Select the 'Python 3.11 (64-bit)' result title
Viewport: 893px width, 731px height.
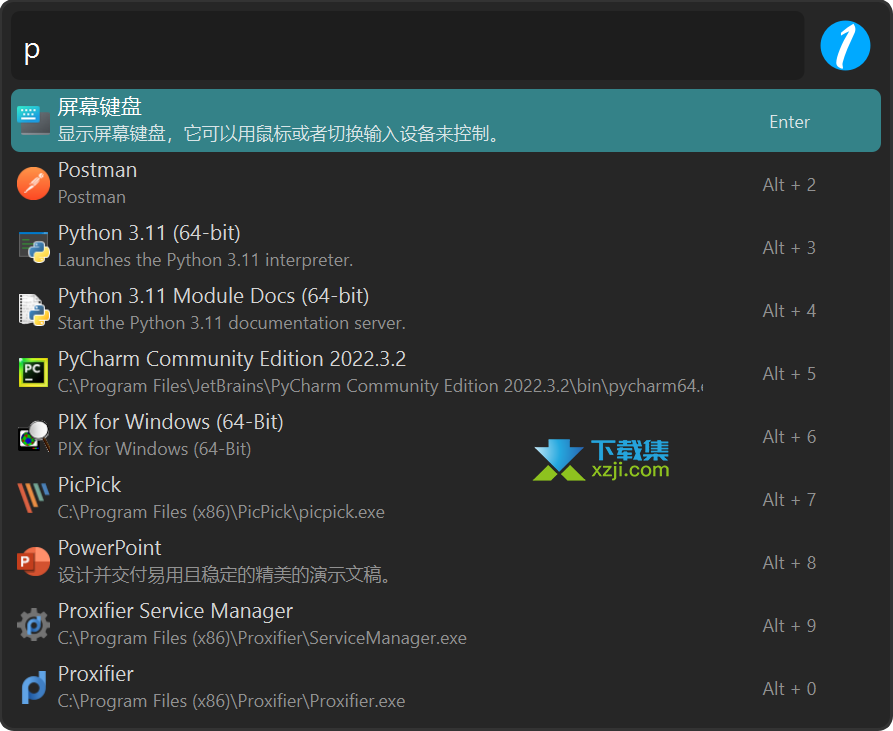point(149,233)
